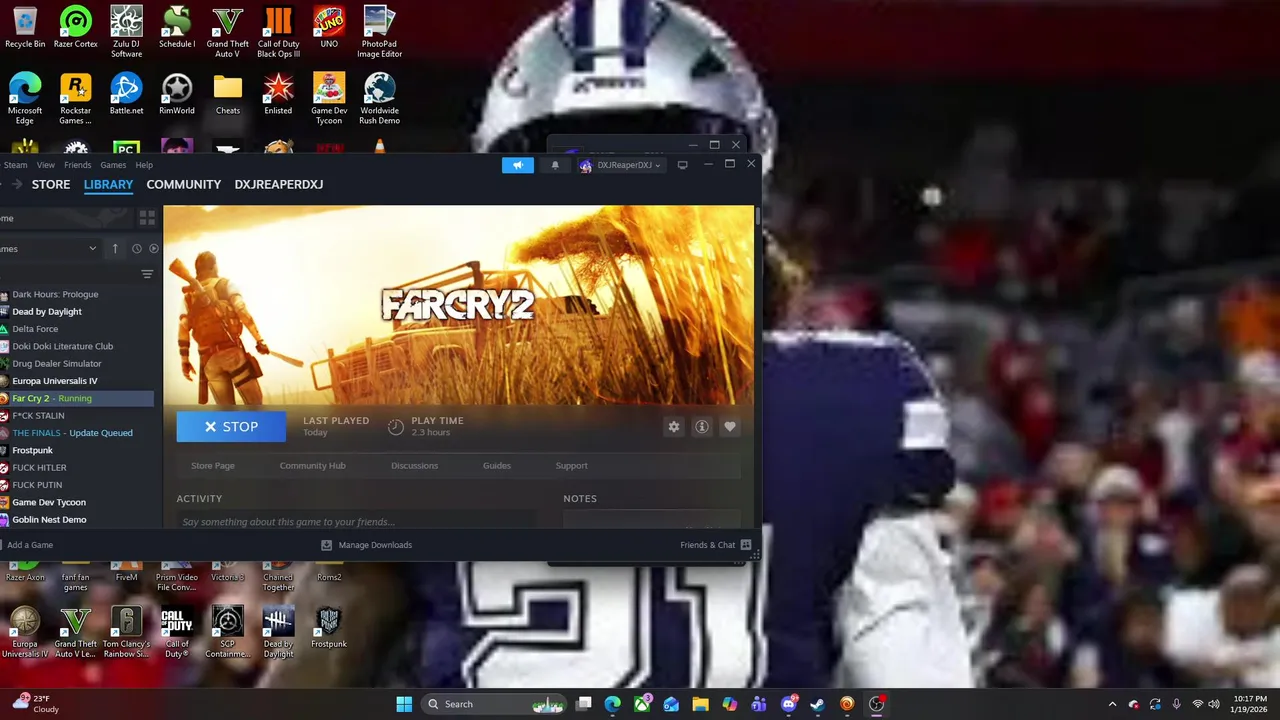Show hidden system tray icons chevron
This screenshot has height=720, width=1280.
[1112, 704]
